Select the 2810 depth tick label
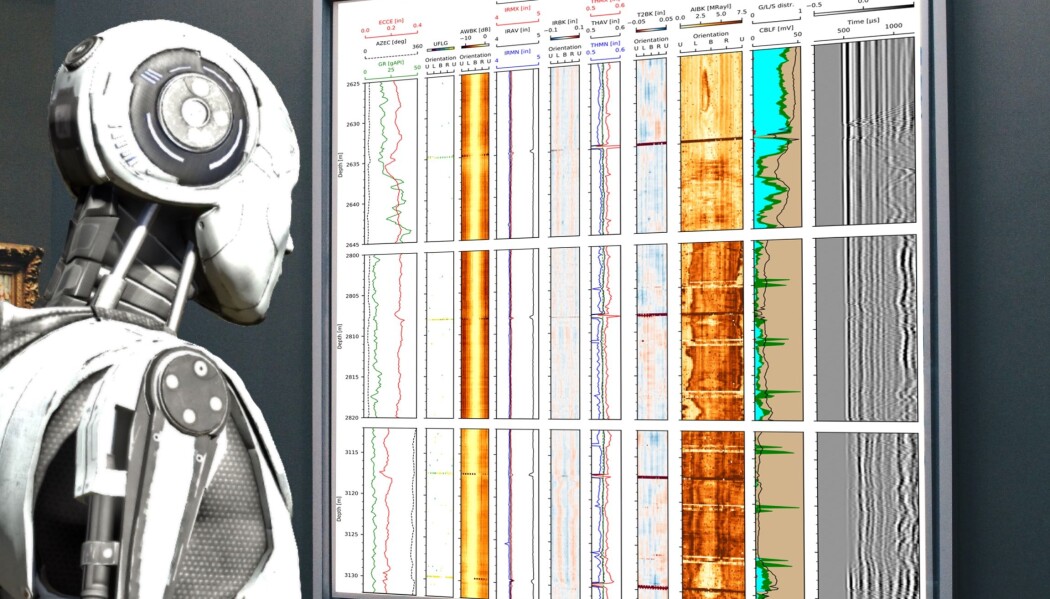The image size is (1050, 599). pos(353,336)
